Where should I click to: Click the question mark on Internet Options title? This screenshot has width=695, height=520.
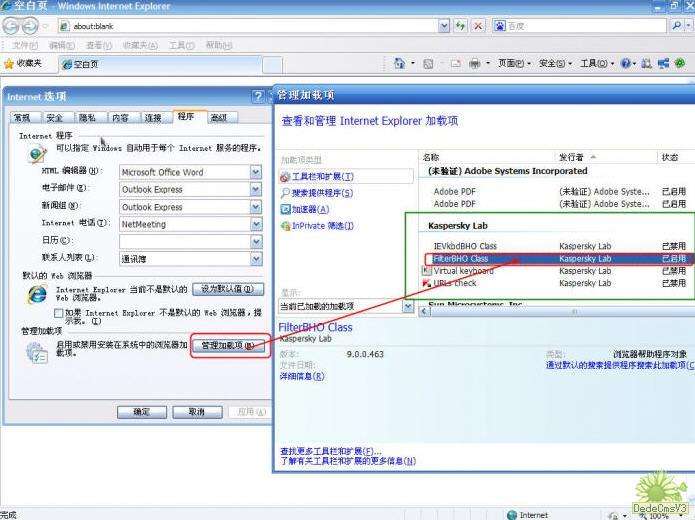[258, 96]
